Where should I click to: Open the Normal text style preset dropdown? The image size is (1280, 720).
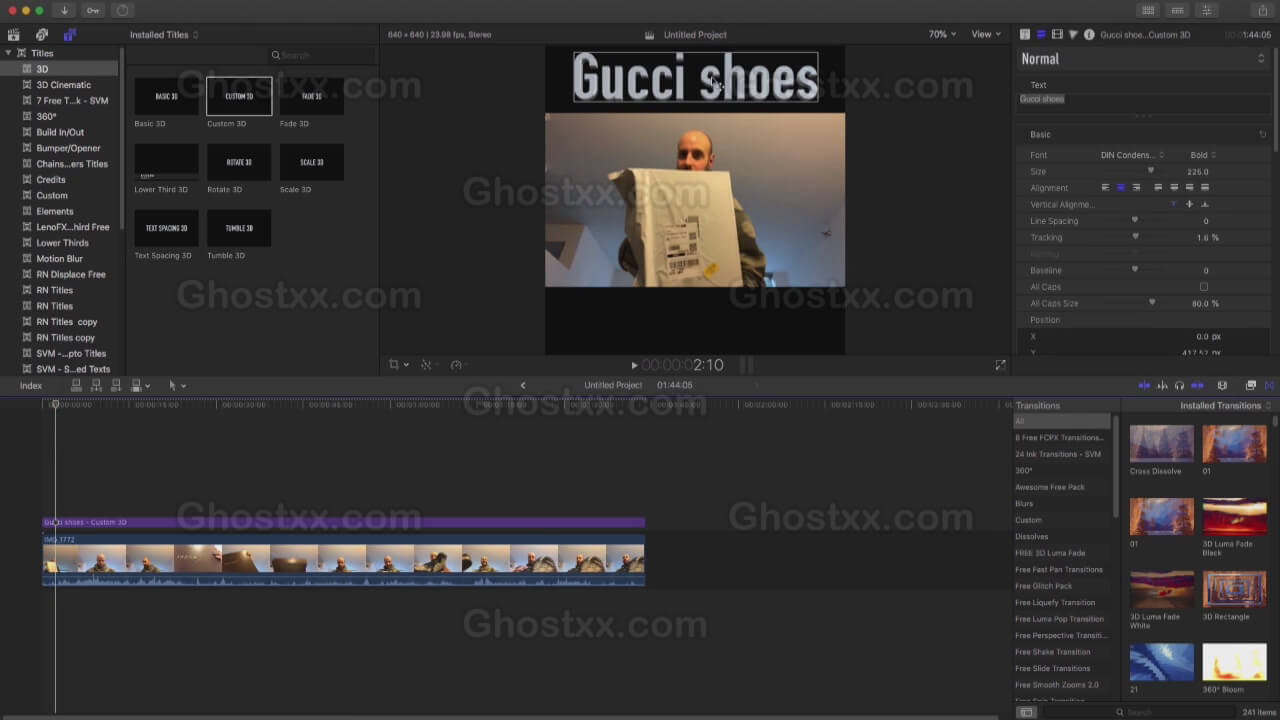pos(1143,59)
